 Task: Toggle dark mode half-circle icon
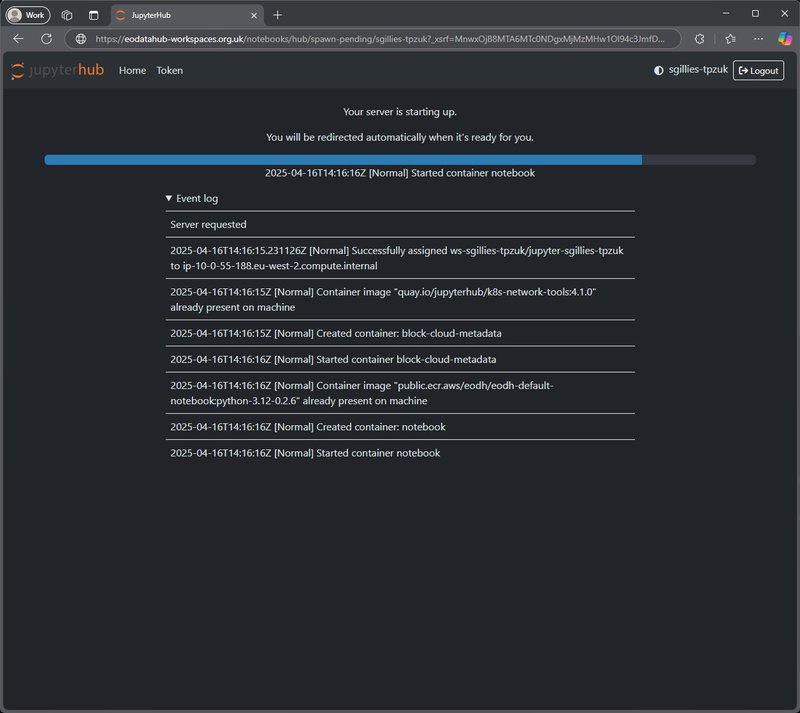coord(658,70)
